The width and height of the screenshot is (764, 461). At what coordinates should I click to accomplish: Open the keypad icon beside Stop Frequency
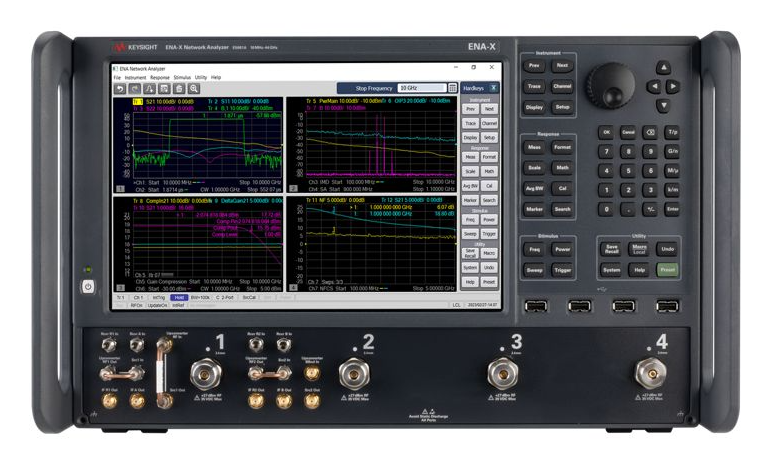coord(452,88)
